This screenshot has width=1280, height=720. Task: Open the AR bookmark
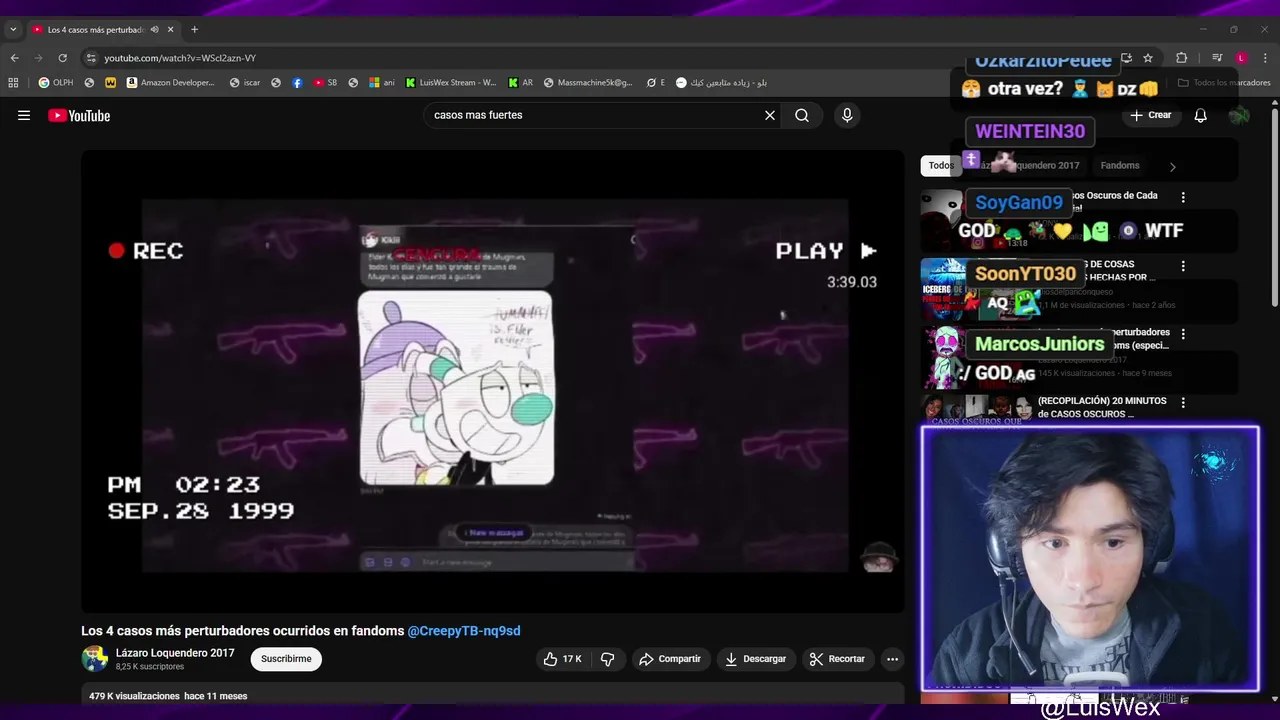click(521, 83)
